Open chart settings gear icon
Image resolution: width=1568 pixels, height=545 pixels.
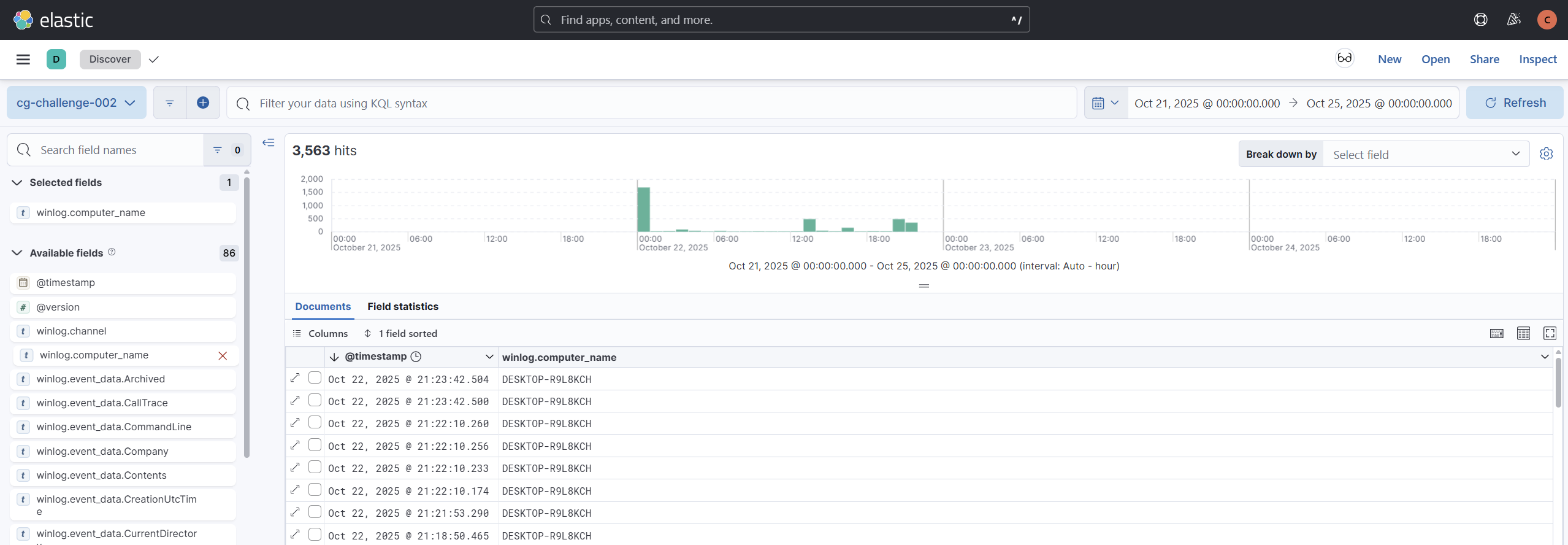pos(1547,154)
